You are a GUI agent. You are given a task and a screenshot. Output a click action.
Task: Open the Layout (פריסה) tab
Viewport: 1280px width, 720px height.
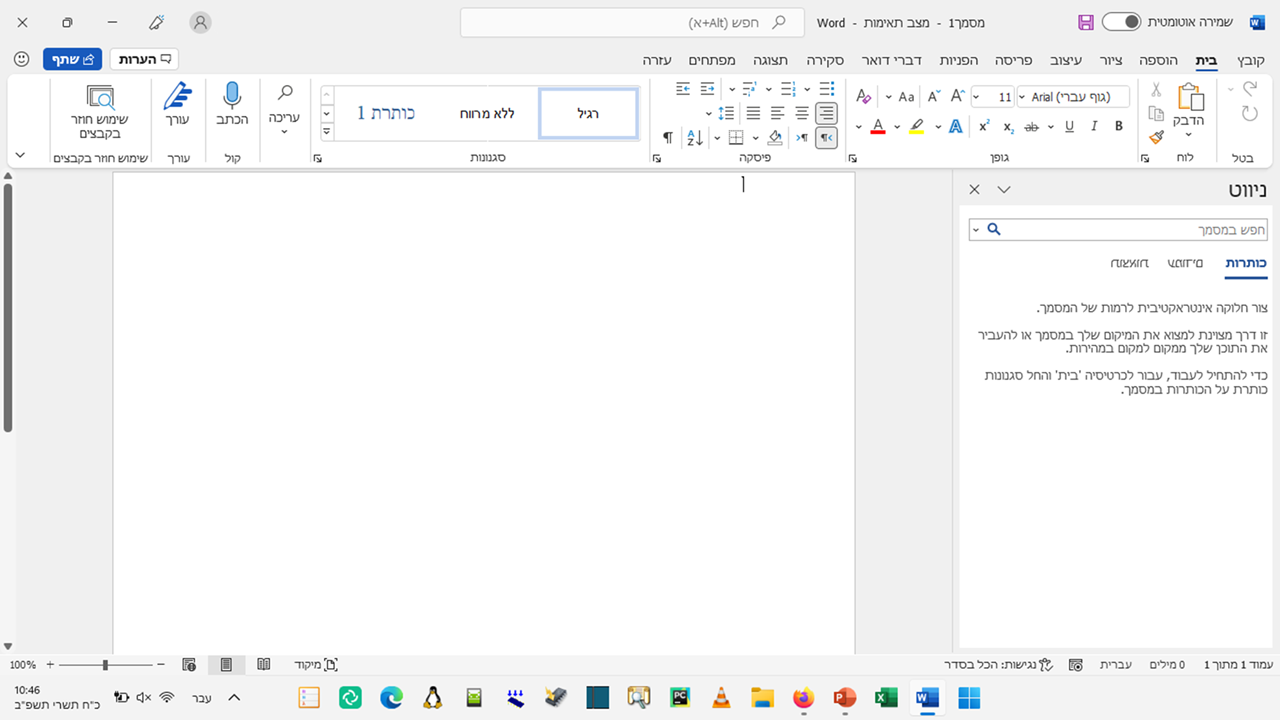pos(1012,60)
